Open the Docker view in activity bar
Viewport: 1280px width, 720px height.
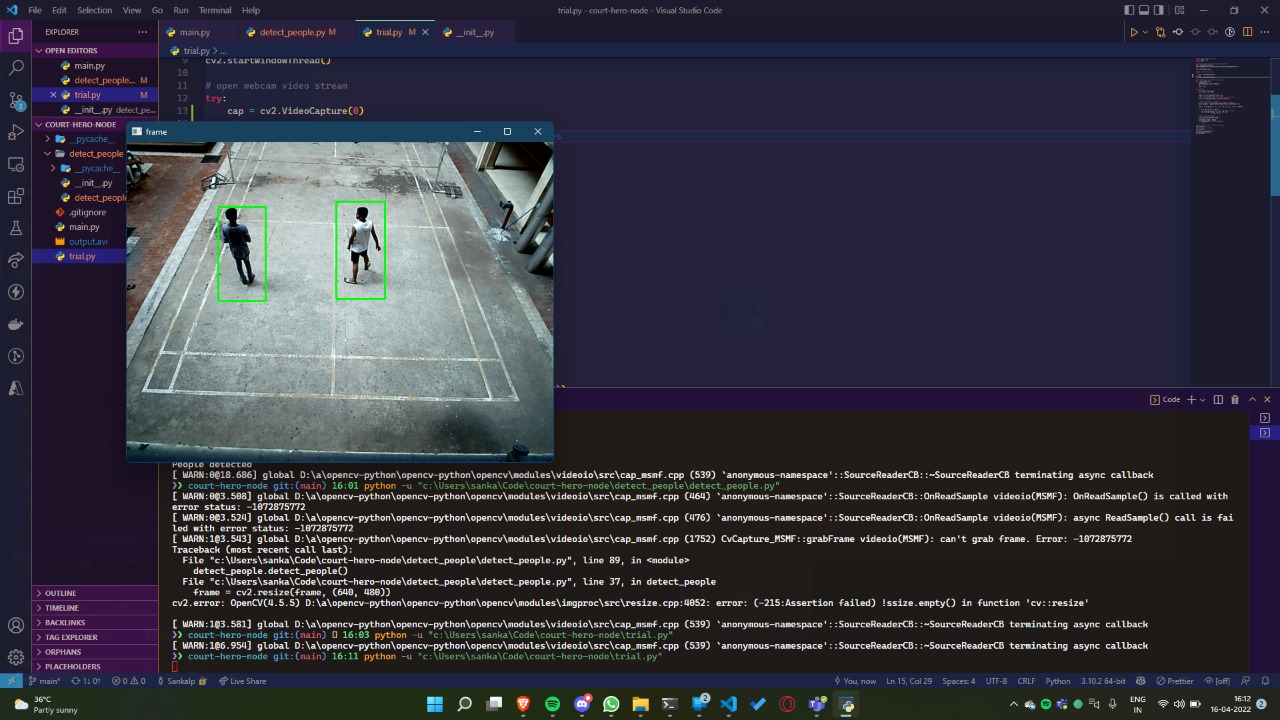point(16,324)
